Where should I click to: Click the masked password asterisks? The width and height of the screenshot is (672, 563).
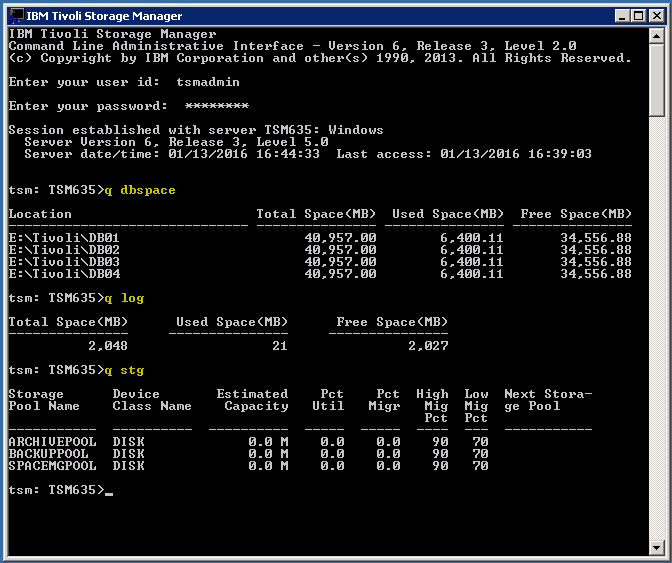[216, 106]
